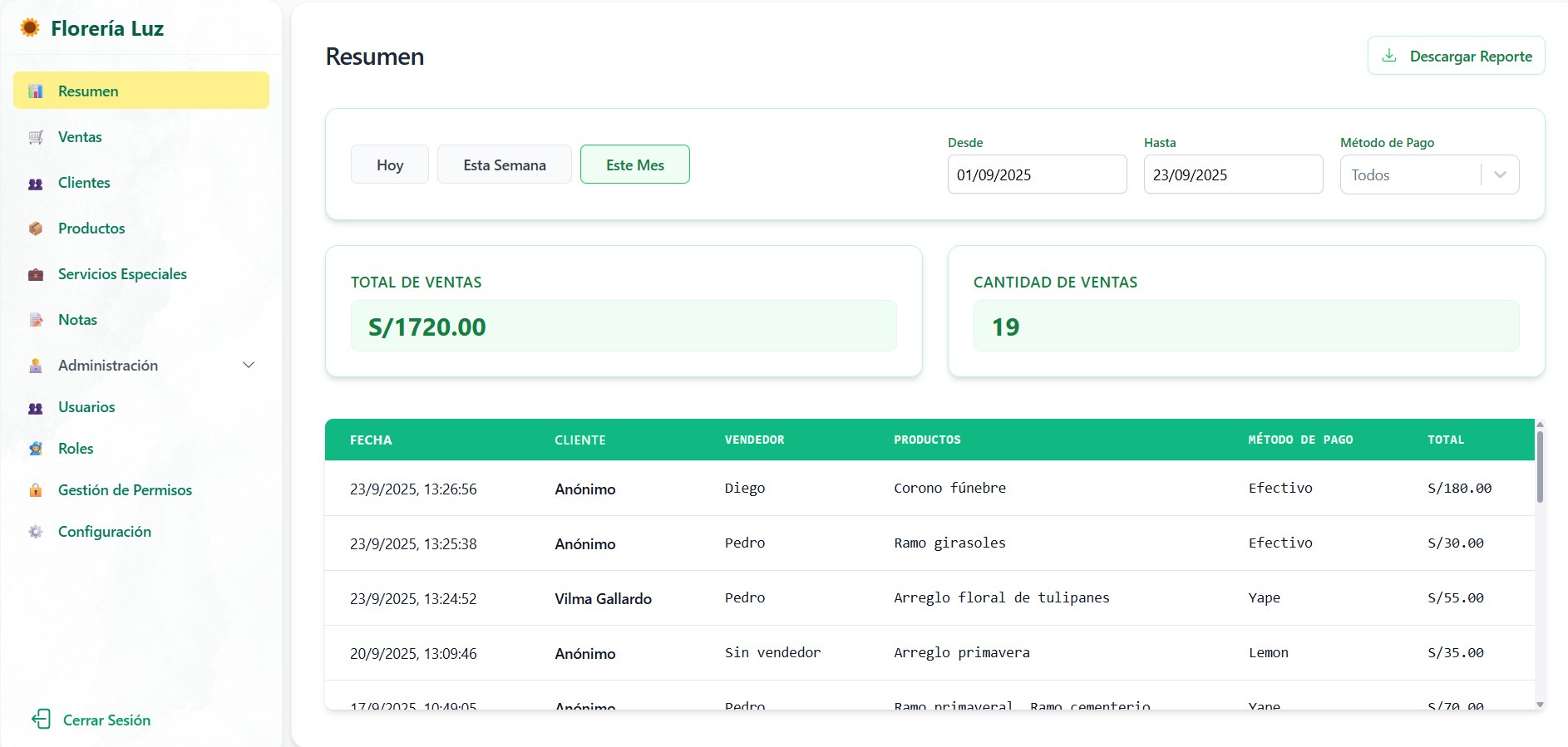
Task: Open the Notas section
Action: [77, 320]
